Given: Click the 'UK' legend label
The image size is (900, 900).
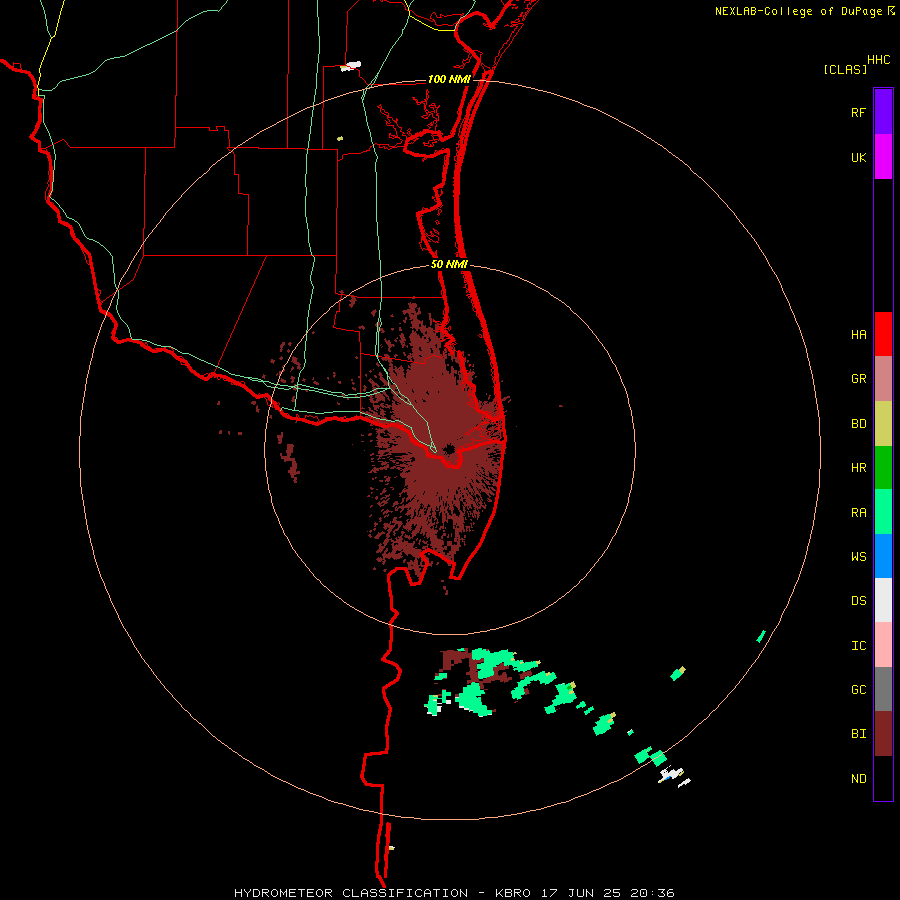Looking at the screenshot, I should point(858,157).
